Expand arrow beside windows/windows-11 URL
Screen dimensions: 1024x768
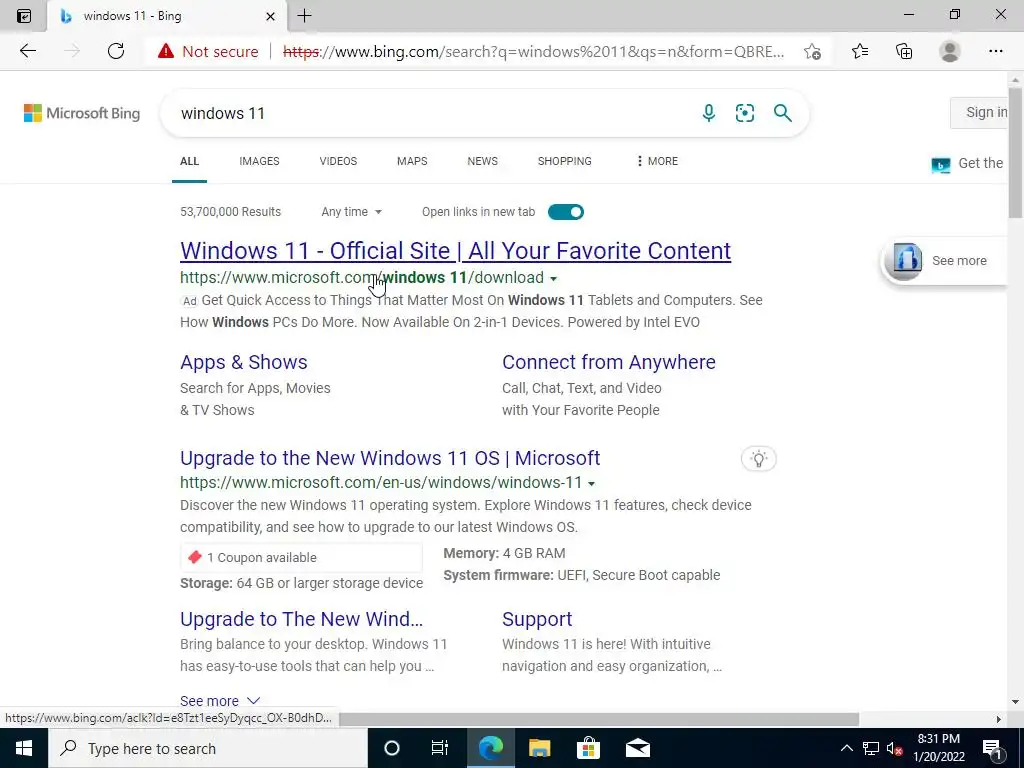click(592, 484)
